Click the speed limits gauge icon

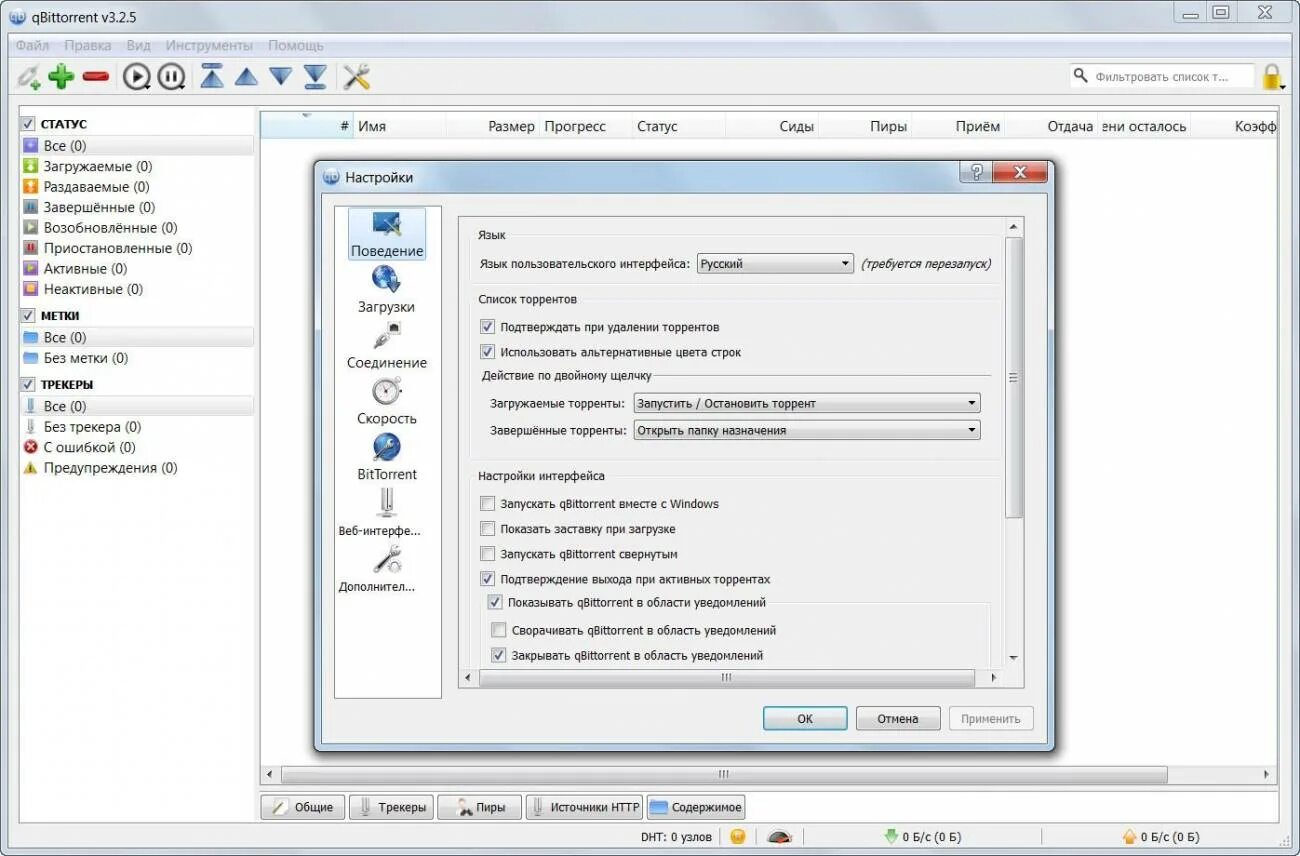pos(780,837)
